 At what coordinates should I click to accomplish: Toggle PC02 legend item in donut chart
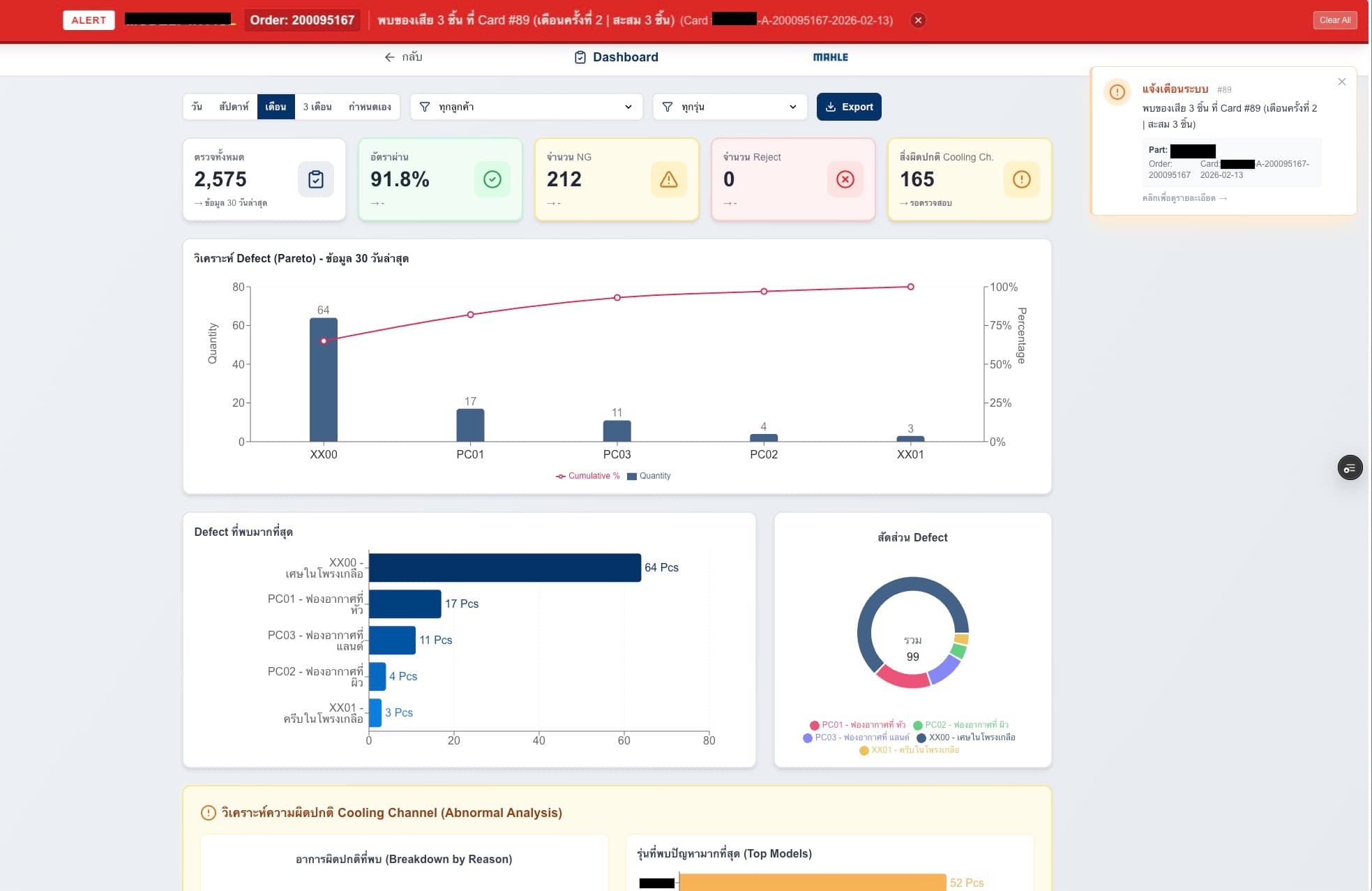tap(960, 725)
